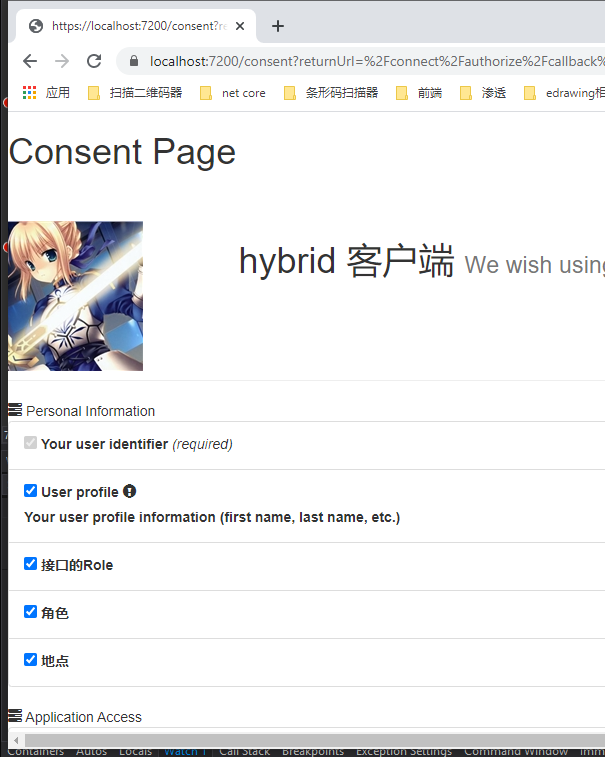Screen dimensions: 605x757
Task: Click the user profile description text
Action: pyautogui.click(x=212, y=517)
